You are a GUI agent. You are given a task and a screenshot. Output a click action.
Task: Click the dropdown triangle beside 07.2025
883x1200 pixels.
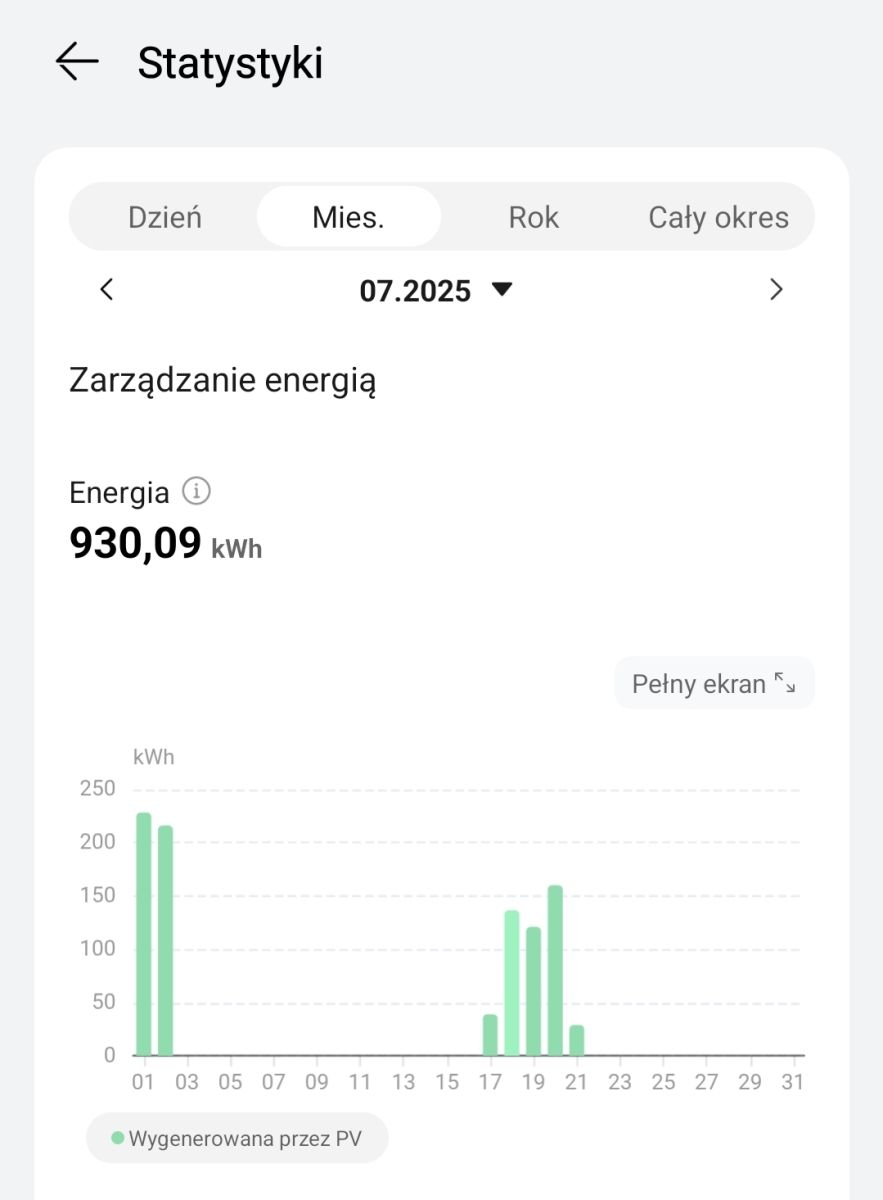(502, 290)
